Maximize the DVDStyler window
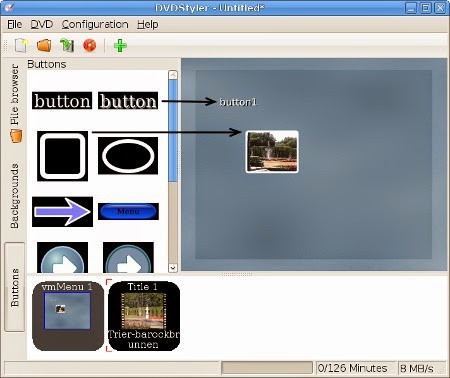The height and width of the screenshot is (378, 450). 425,8
